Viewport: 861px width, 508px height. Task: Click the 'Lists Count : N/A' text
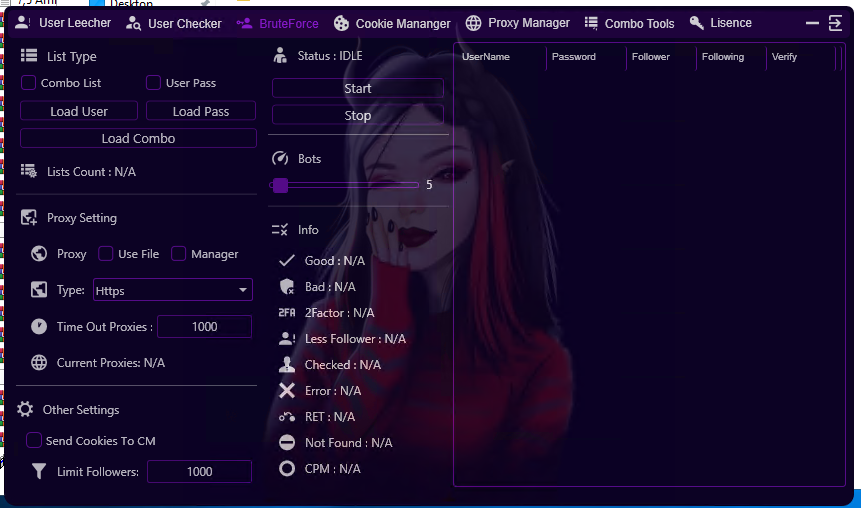click(x=91, y=171)
